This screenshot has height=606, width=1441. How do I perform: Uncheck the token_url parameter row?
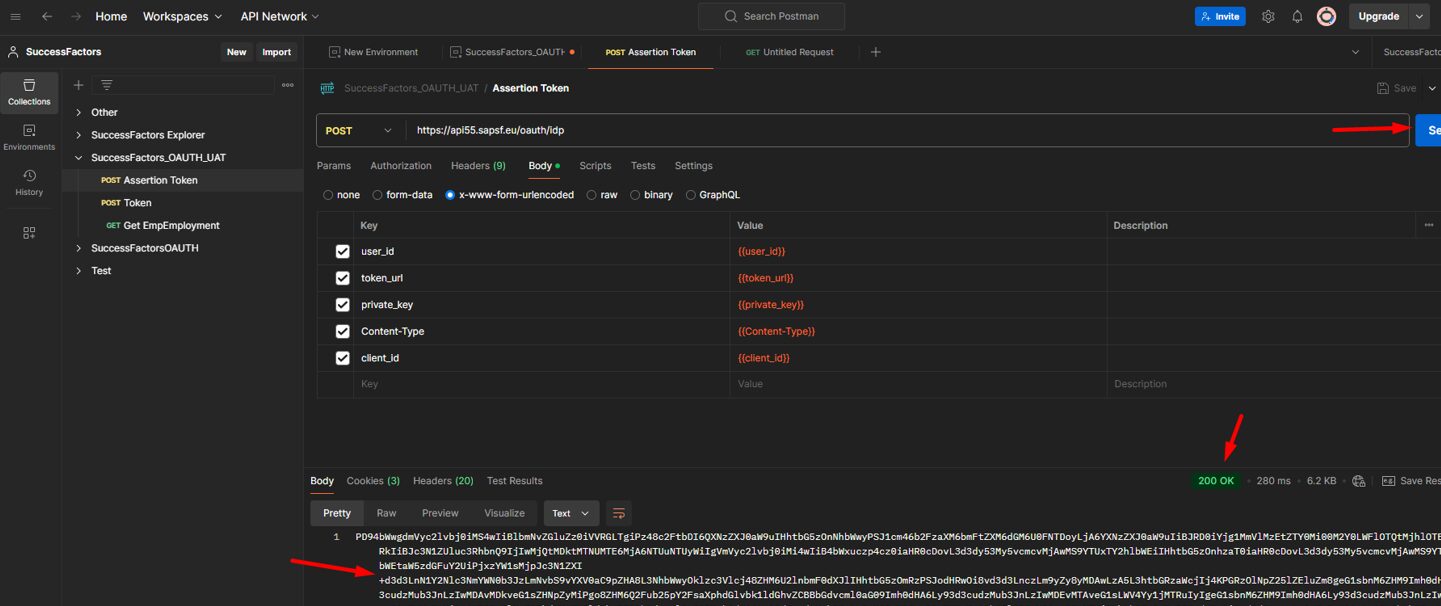coord(342,278)
